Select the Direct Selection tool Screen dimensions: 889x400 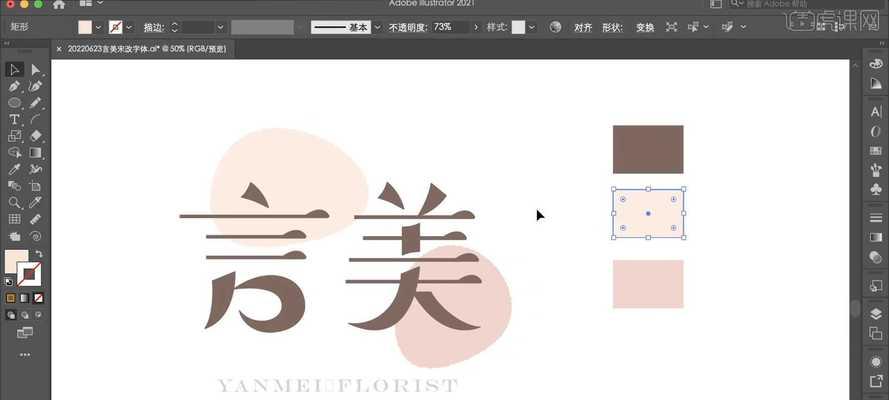point(35,70)
